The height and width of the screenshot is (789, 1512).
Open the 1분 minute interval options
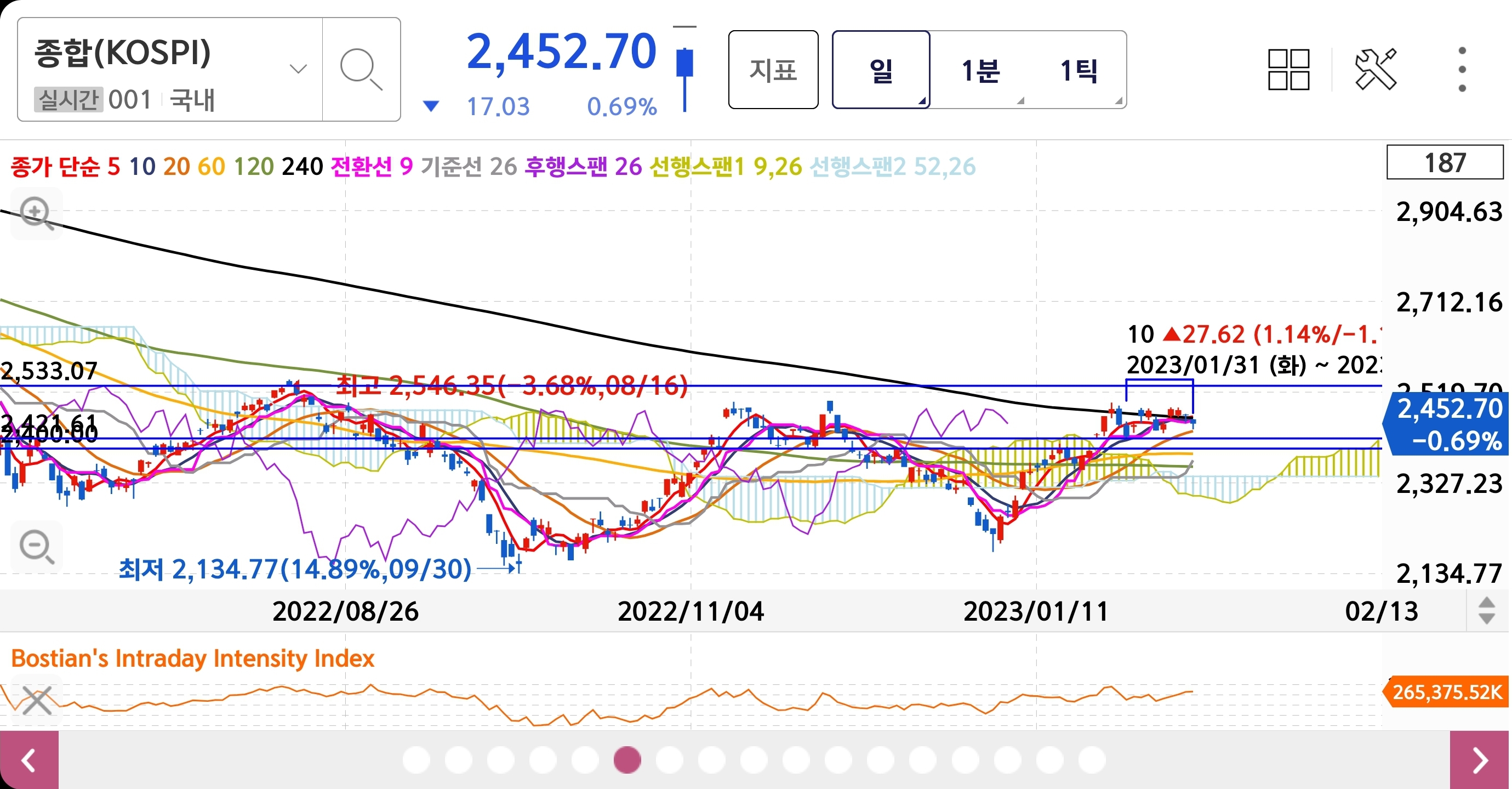(980, 70)
